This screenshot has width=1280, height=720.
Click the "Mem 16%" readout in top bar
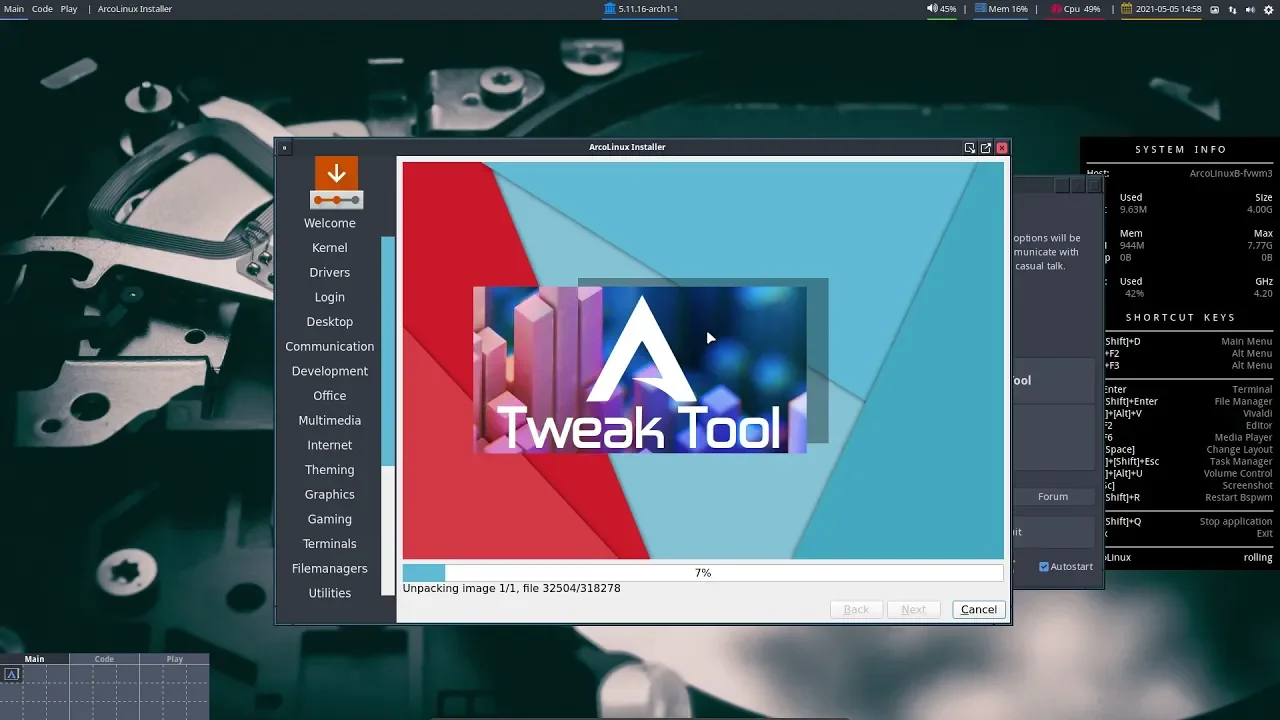(x=1008, y=9)
